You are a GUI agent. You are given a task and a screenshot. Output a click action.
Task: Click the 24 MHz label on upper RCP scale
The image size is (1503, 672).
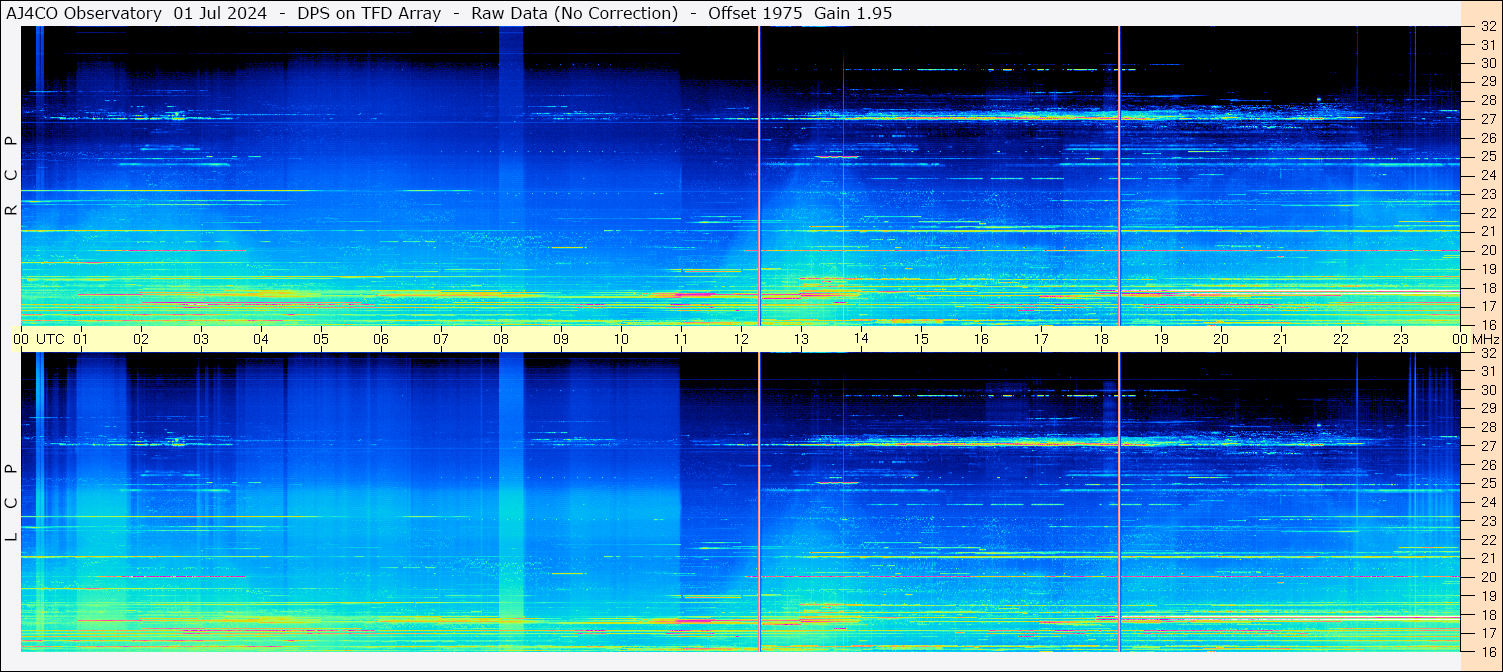pos(1487,176)
